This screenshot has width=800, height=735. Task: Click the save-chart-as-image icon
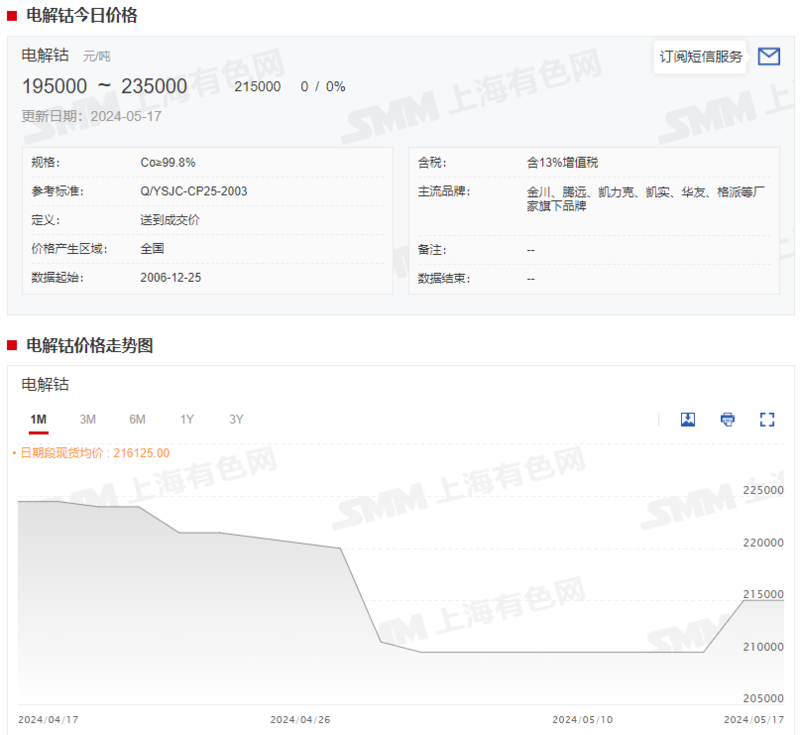click(x=688, y=419)
